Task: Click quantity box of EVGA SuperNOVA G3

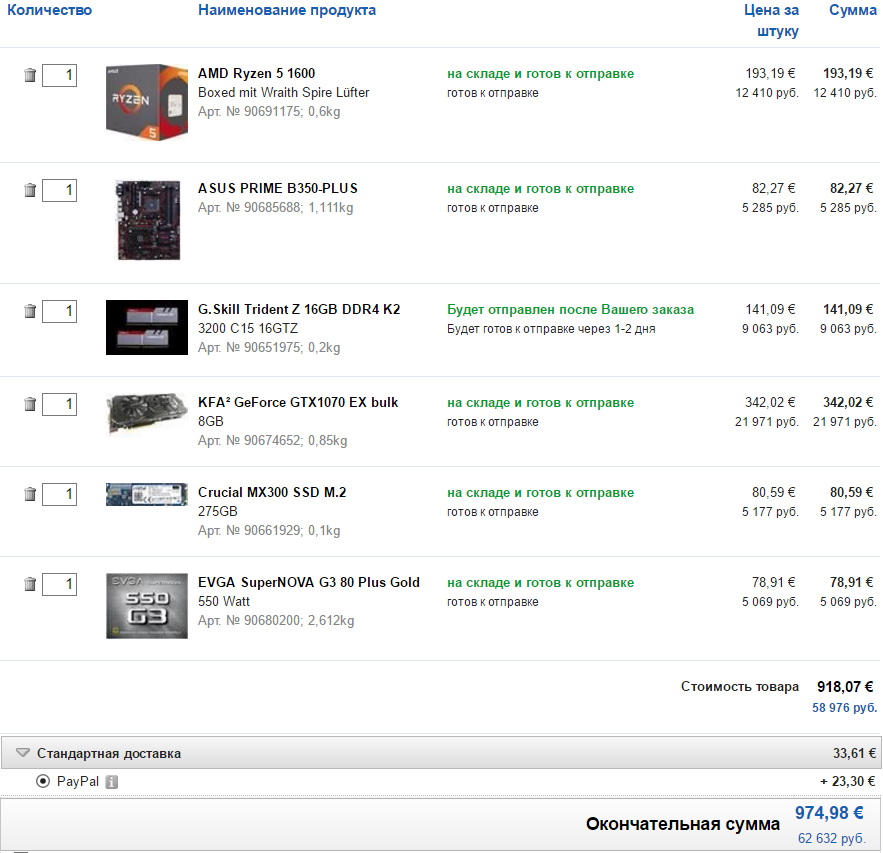Action: (x=60, y=584)
